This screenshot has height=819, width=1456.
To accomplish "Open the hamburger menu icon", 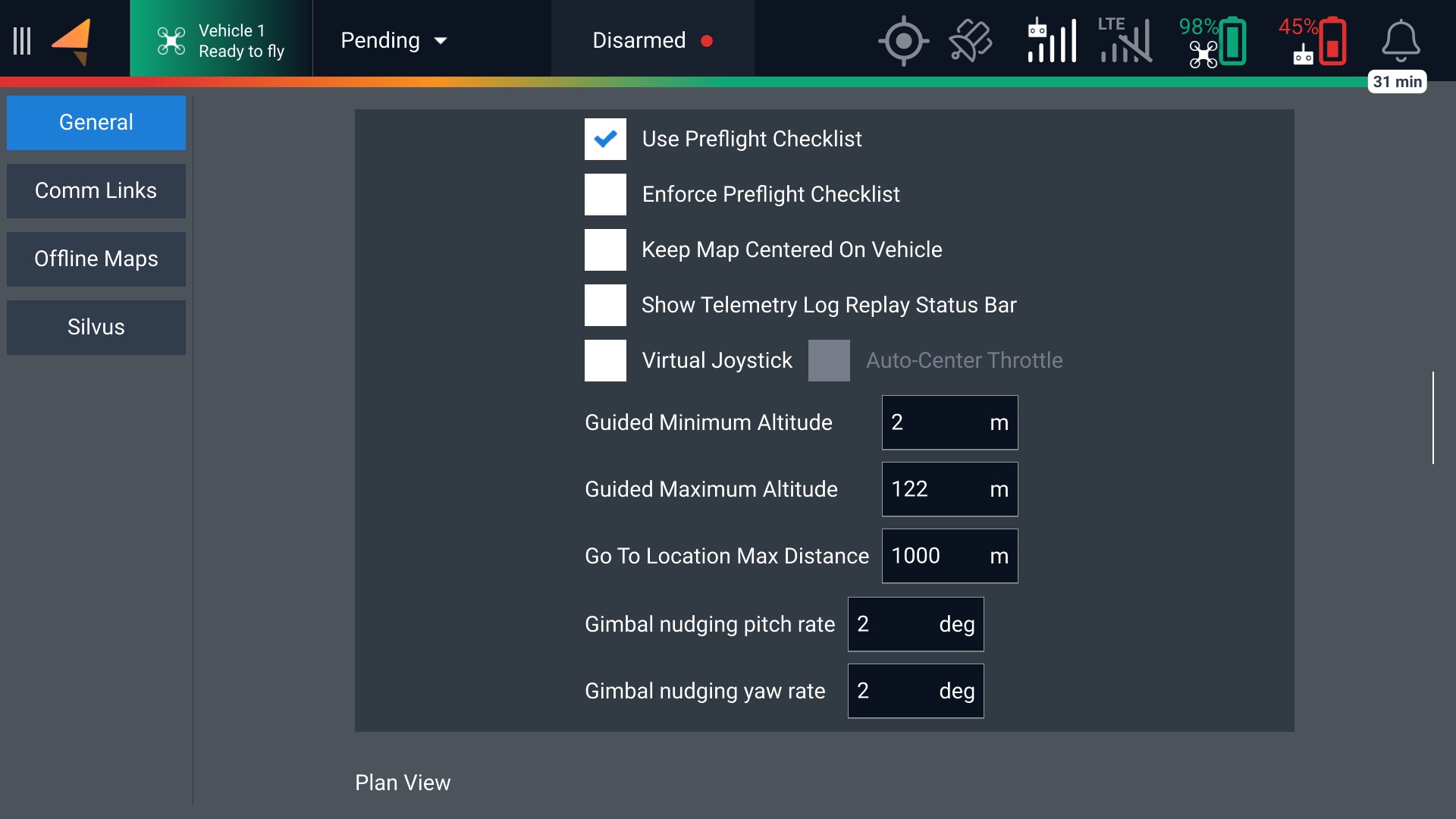I will point(22,41).
